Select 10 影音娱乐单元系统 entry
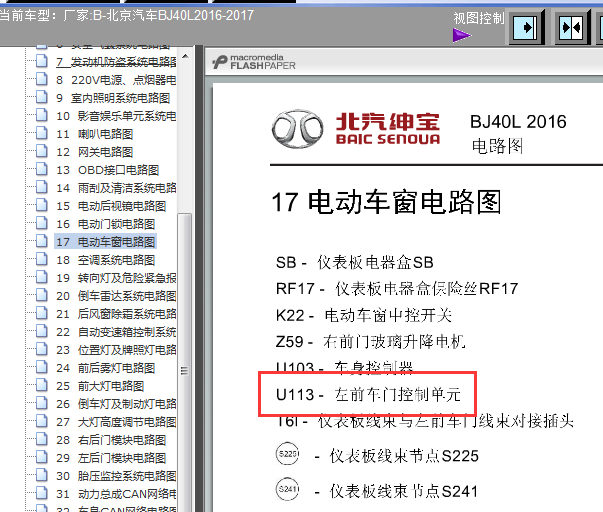Image resolution: width=603 pixels, height=512 pixels. coord(116,116)
